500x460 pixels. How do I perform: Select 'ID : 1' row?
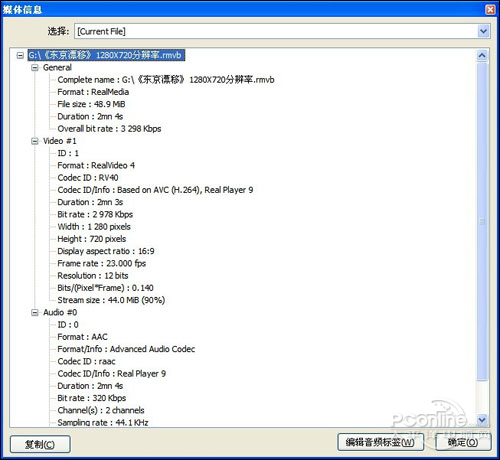tap(68, 153)
